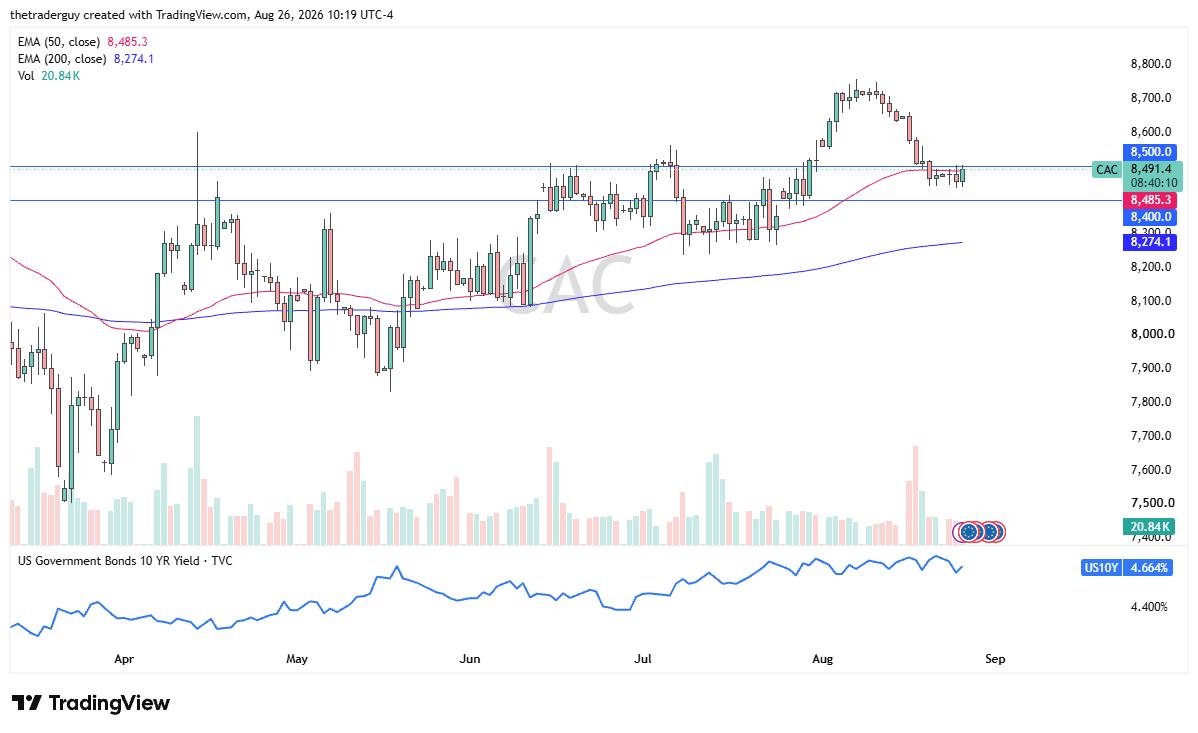The image size is (1198, 733).
Task: Select the US Government Bonds 10 YR Yield legend
Action: pos(125,560)
